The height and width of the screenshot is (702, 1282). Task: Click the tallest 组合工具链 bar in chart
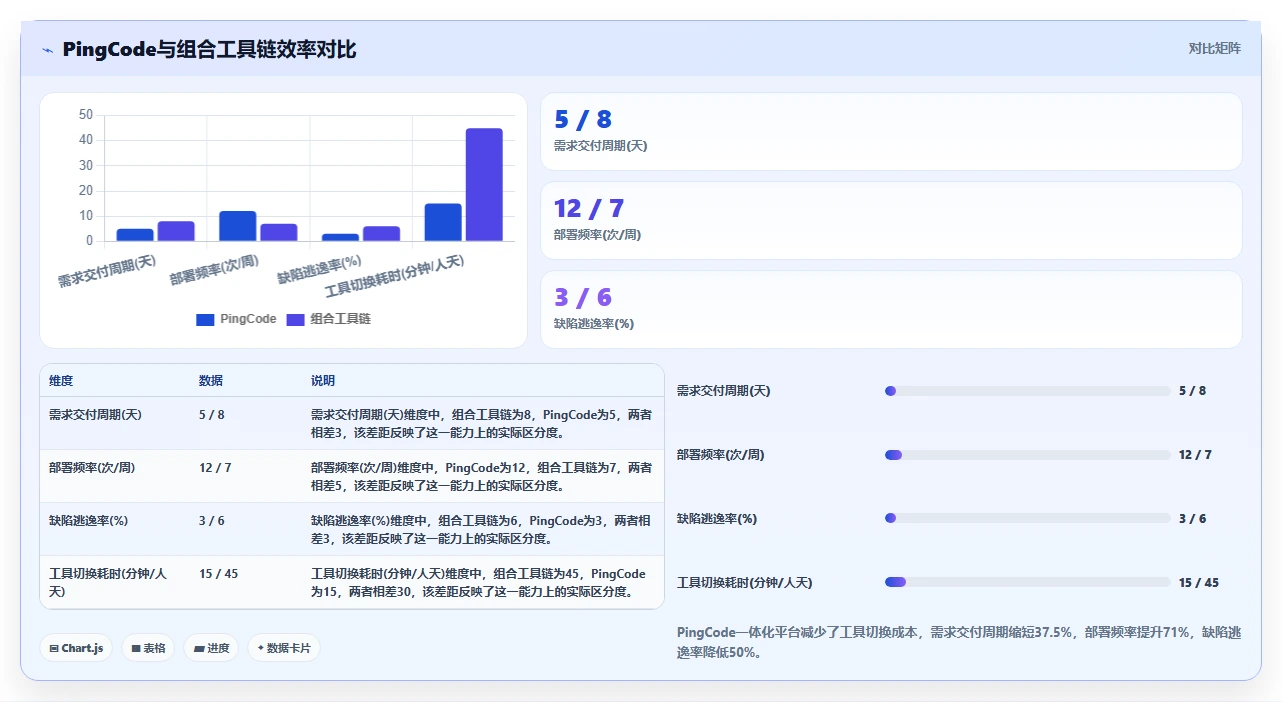tap(484, 184)
